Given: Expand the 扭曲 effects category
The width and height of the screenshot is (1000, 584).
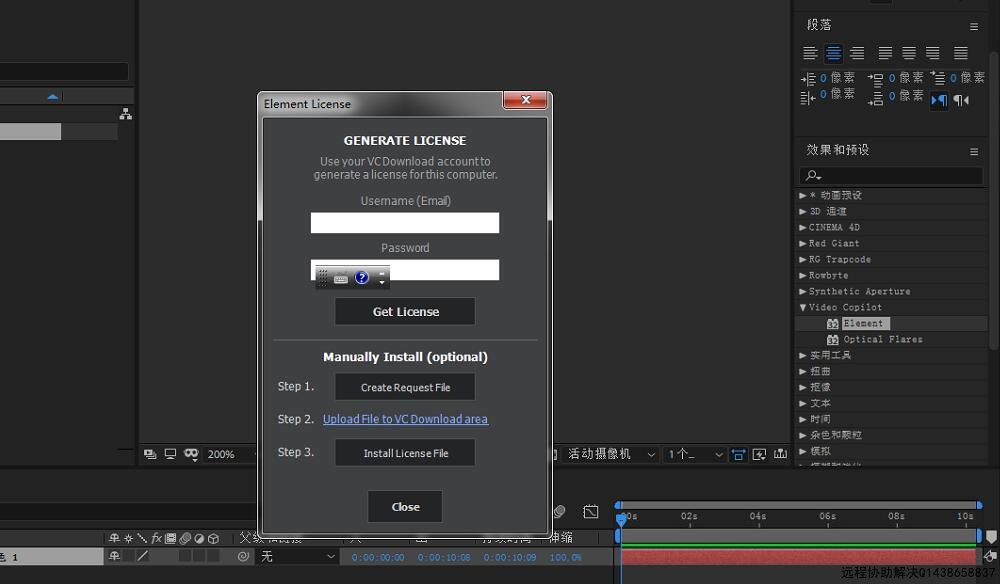Looking at the screenshot, I should point(803,371).
